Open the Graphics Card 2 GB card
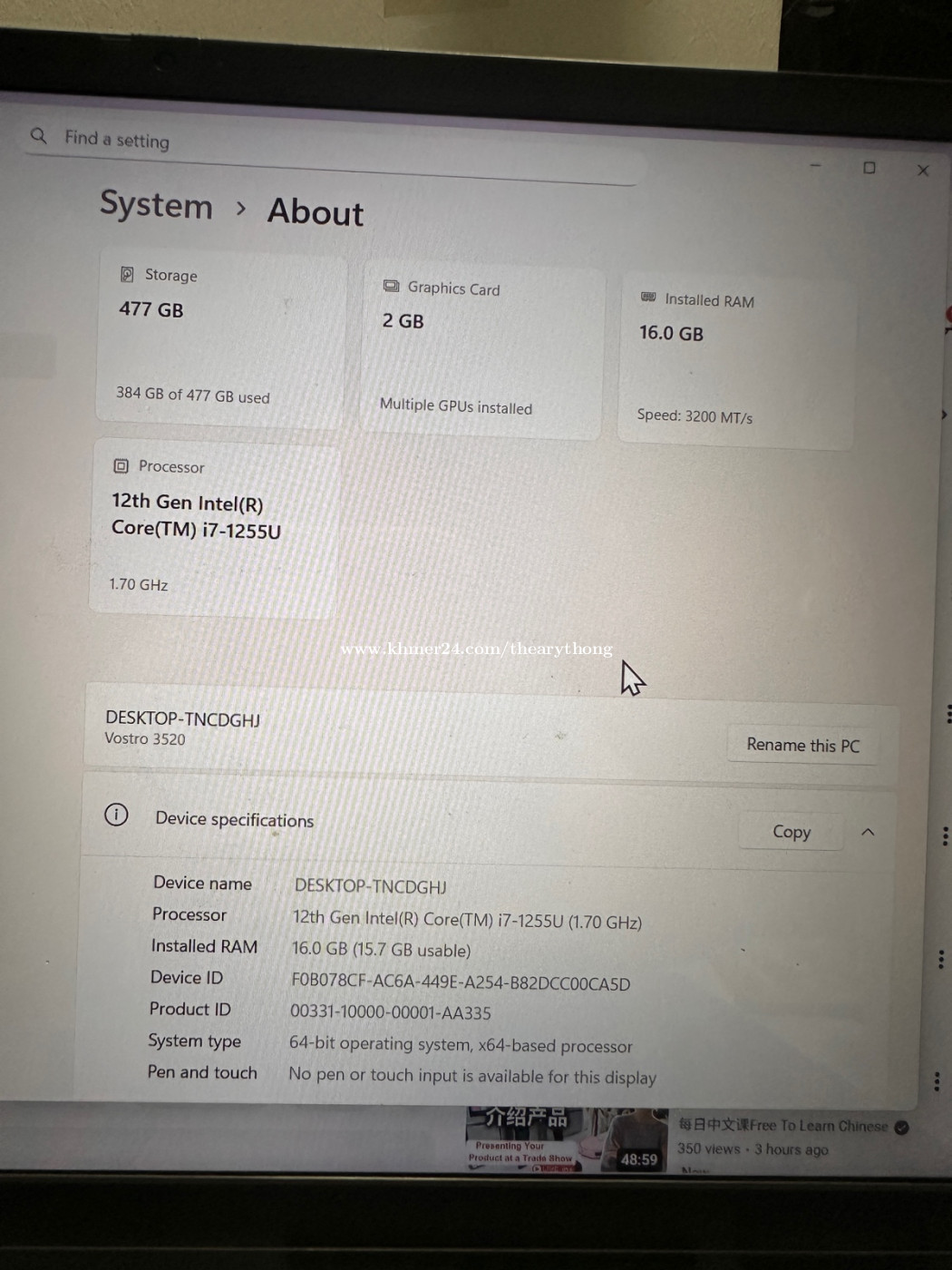This screenshot has height=1270, width=952. 481,351
